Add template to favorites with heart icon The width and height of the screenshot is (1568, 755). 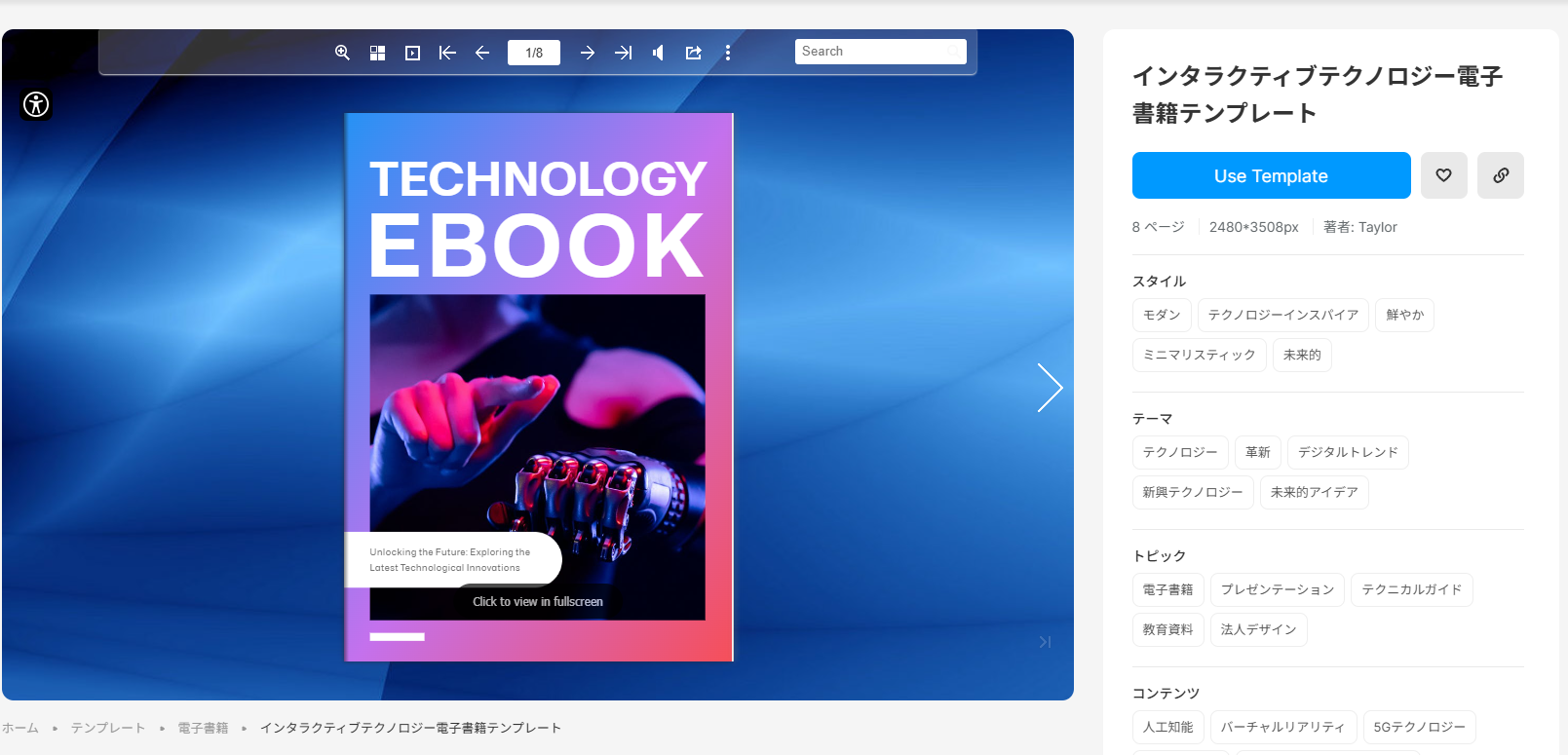click(1444, 175)
